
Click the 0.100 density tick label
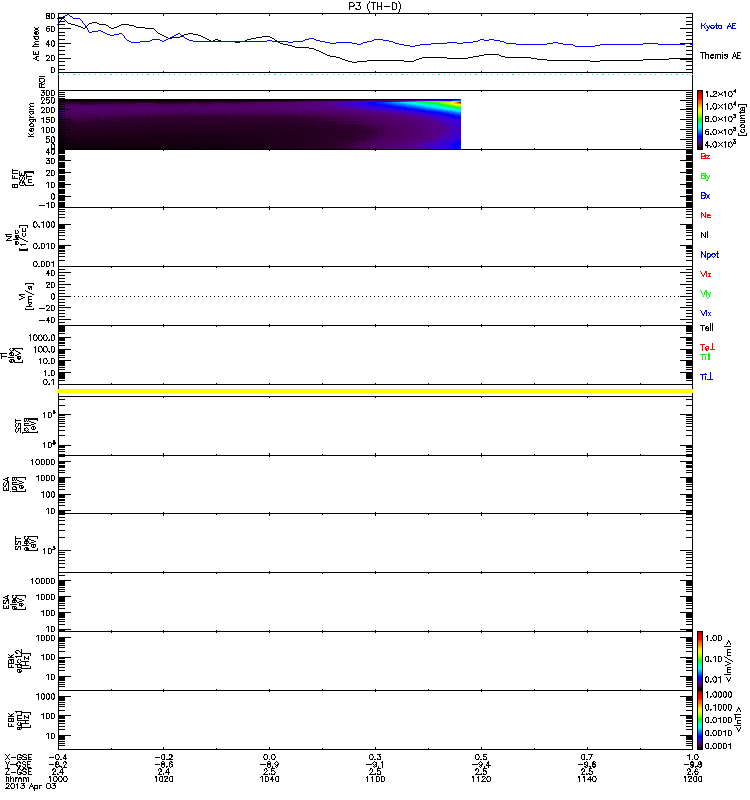[x=44, y=224]
